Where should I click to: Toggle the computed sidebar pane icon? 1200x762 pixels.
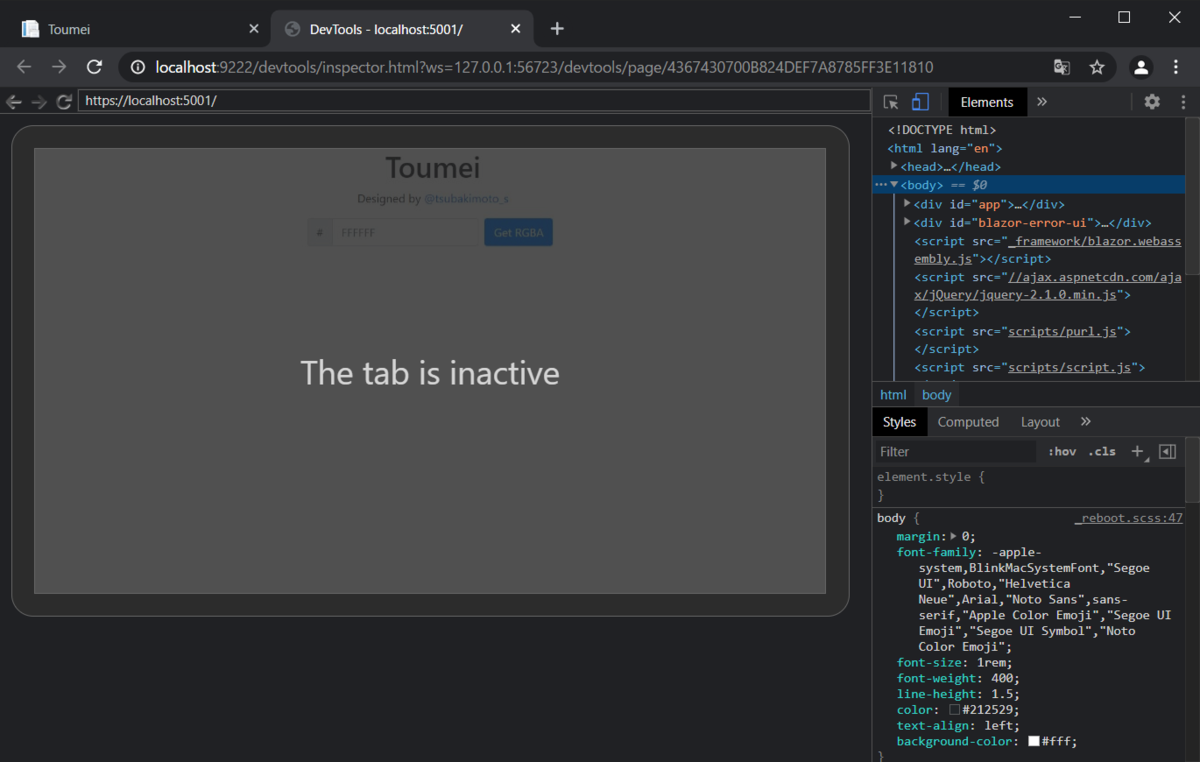tap(1167, 451)
